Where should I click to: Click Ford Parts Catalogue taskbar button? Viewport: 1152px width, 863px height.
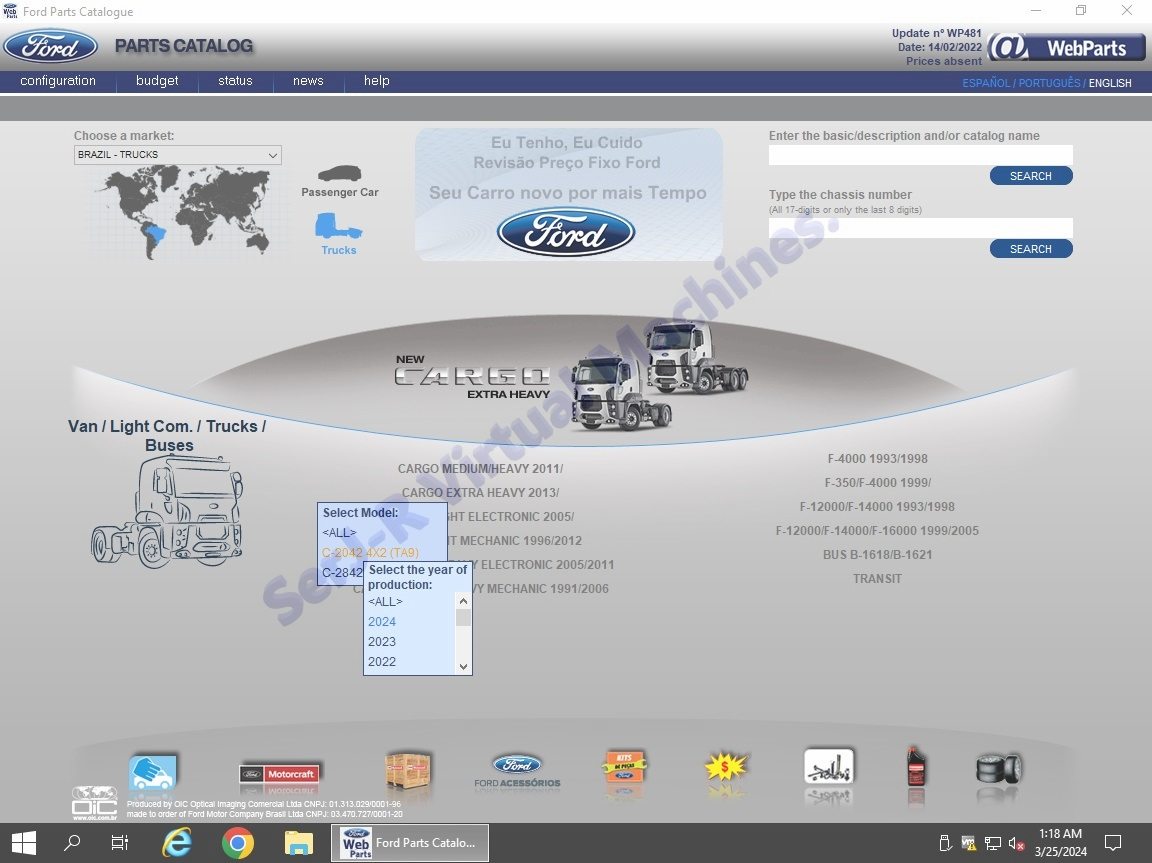coord(409,842)
